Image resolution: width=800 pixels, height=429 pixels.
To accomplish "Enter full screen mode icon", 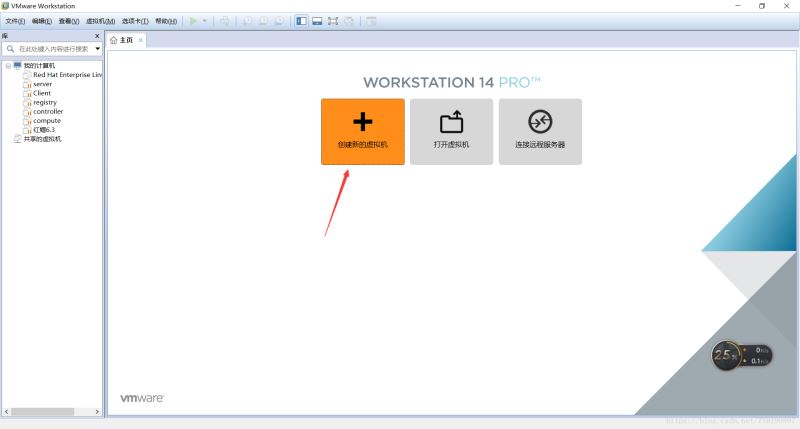I will point(333,21).
